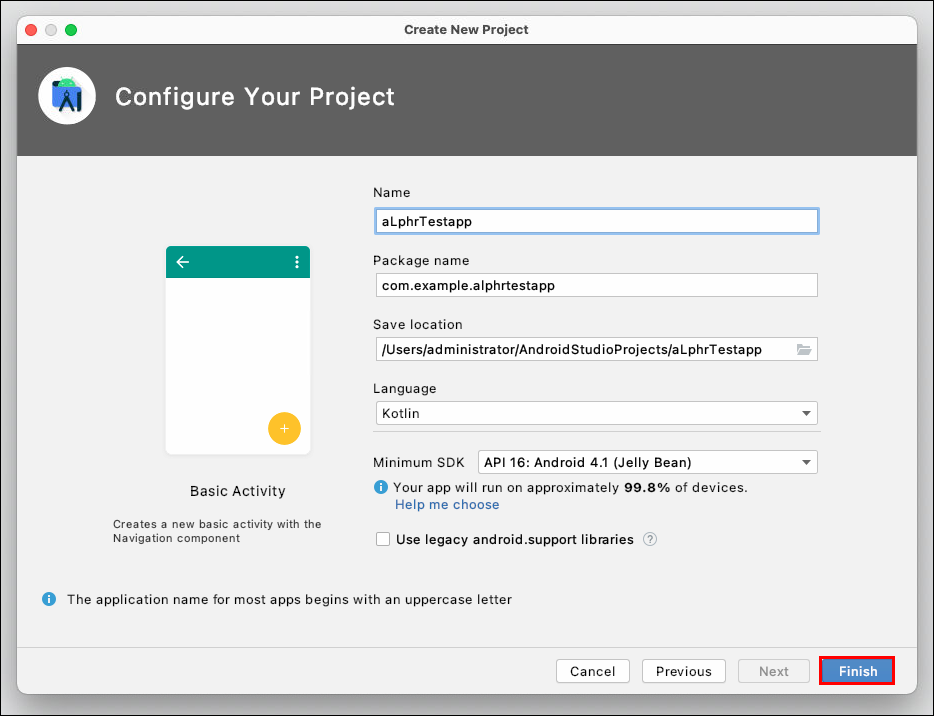Select the Basic Activity template preview
934x716 pixels.
tap(237, 349)
